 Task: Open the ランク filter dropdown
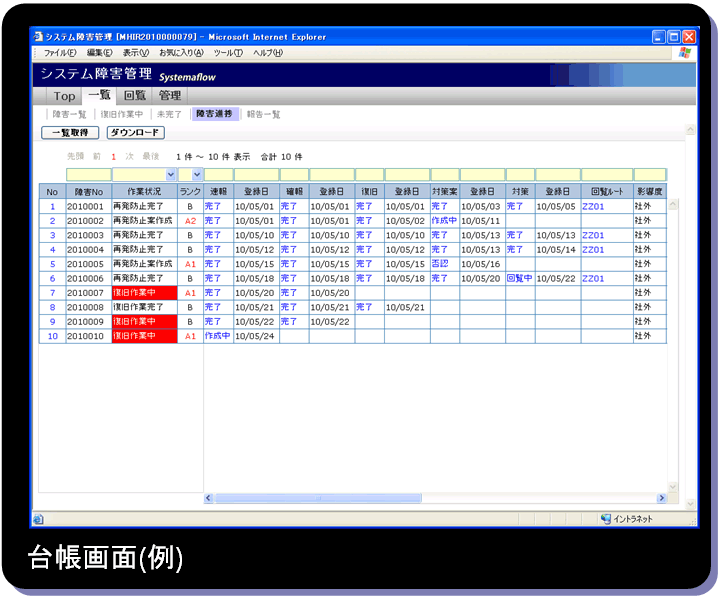[x=197, y=175]
